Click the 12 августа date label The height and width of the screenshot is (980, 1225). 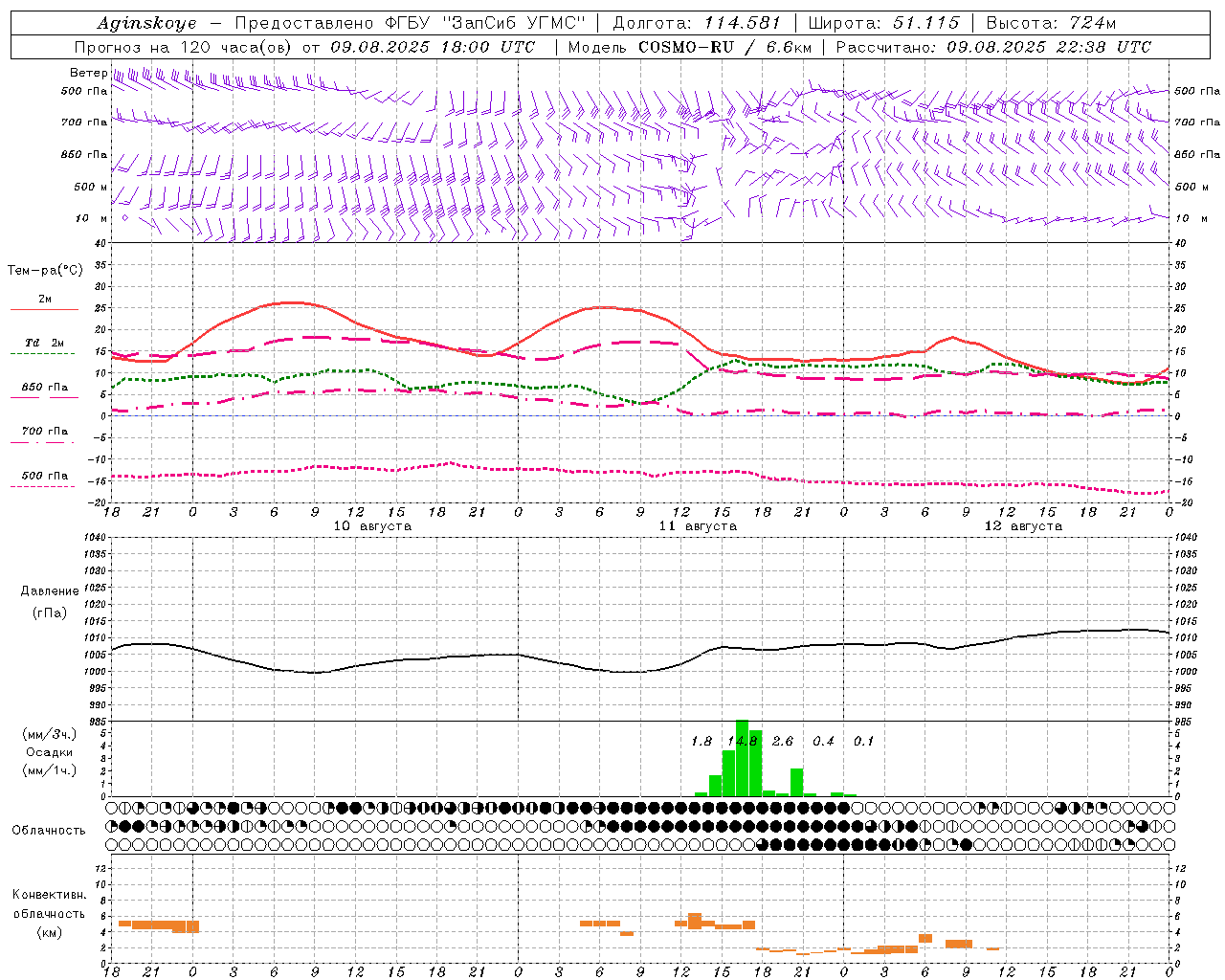click(1023, 526)
